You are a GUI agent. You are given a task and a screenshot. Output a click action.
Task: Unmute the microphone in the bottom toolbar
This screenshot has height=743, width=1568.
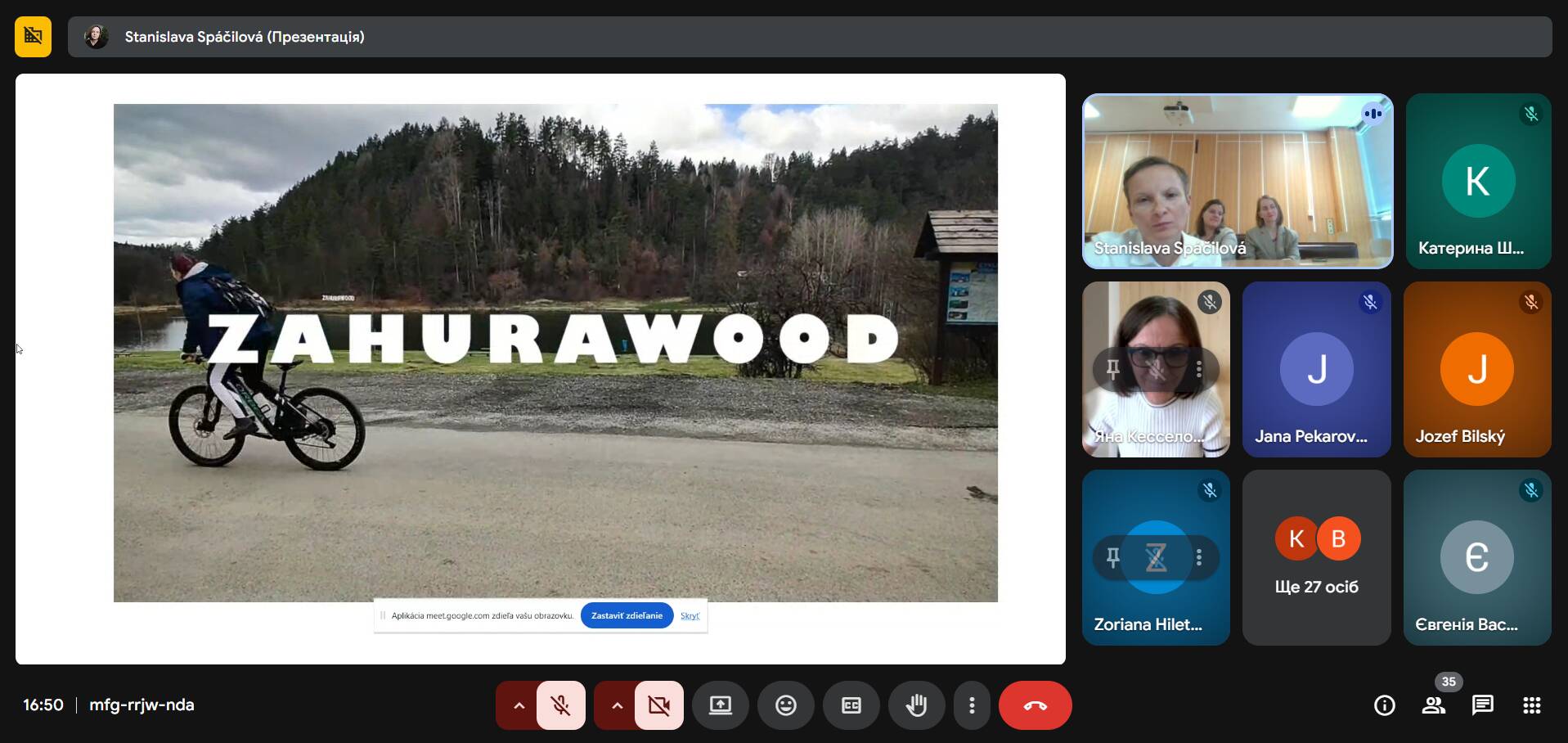pyautogui.click(x=560, y=705)
